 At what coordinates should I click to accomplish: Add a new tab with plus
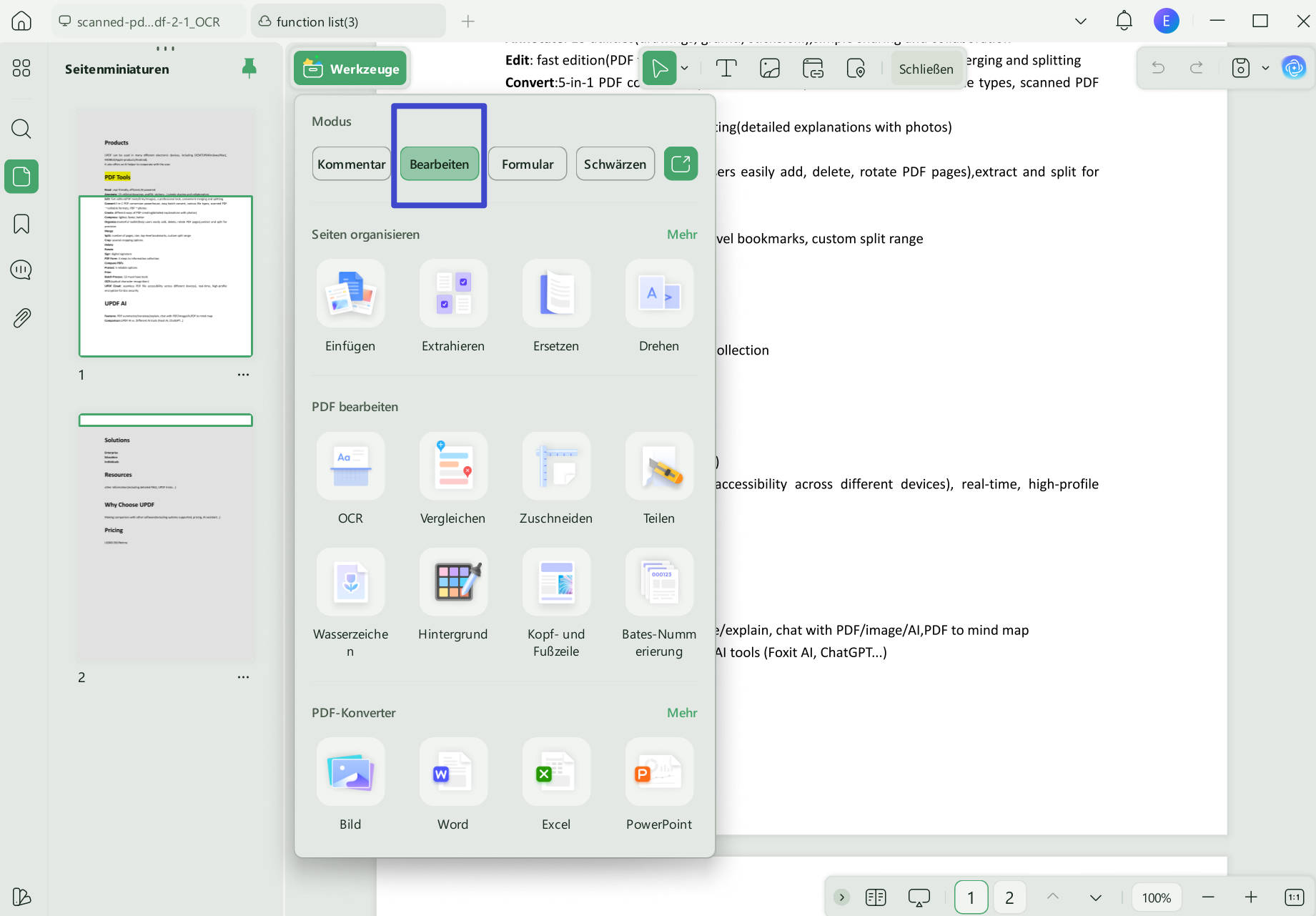(x=468, y=21)
